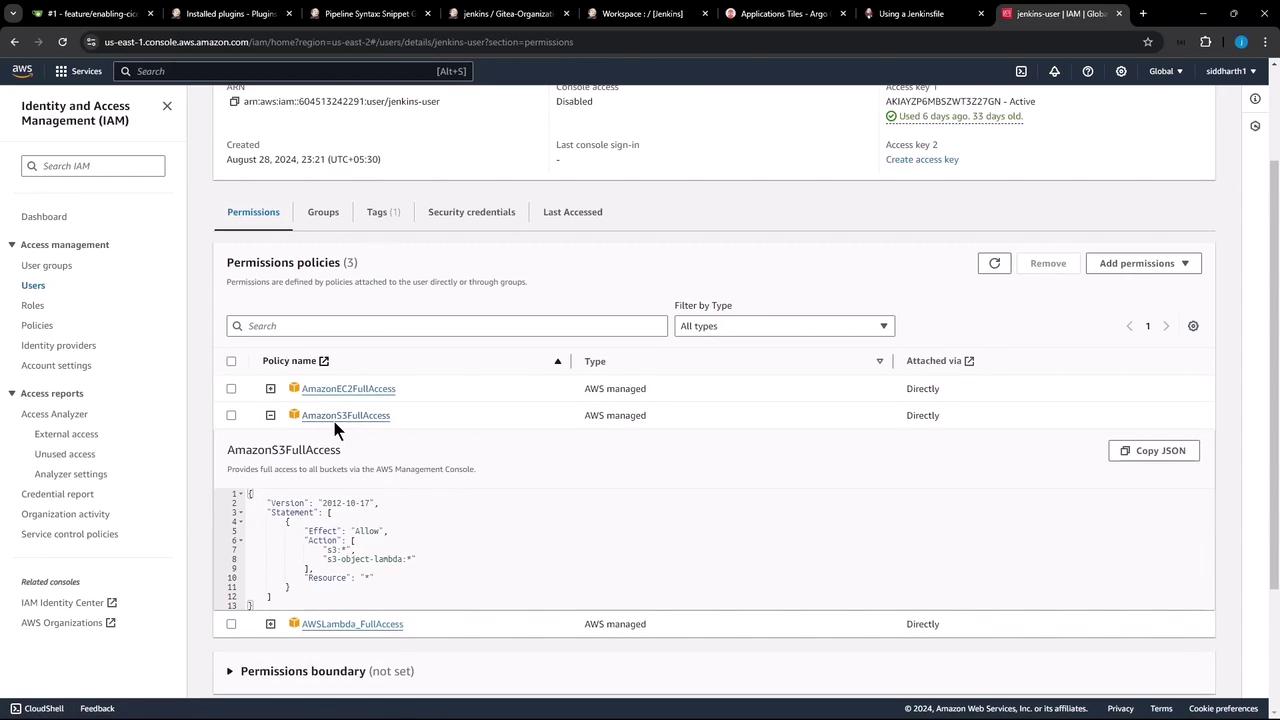Click the info panel icon at right edge
Screen dimensions: 1280x720
[x=1255, y=98]
